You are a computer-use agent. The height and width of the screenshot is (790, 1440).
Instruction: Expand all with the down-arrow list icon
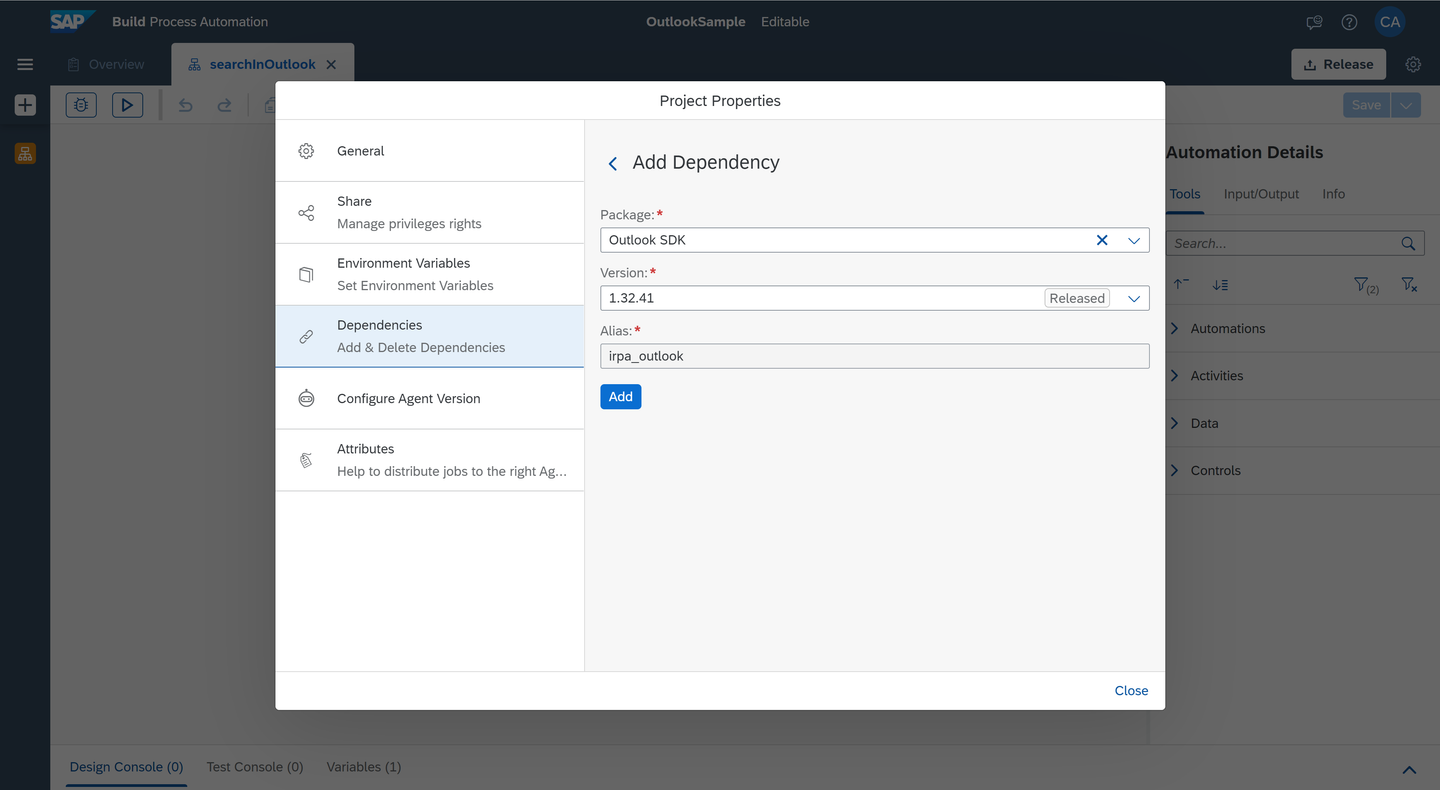pyautogui.click(x=1220, y=285)
